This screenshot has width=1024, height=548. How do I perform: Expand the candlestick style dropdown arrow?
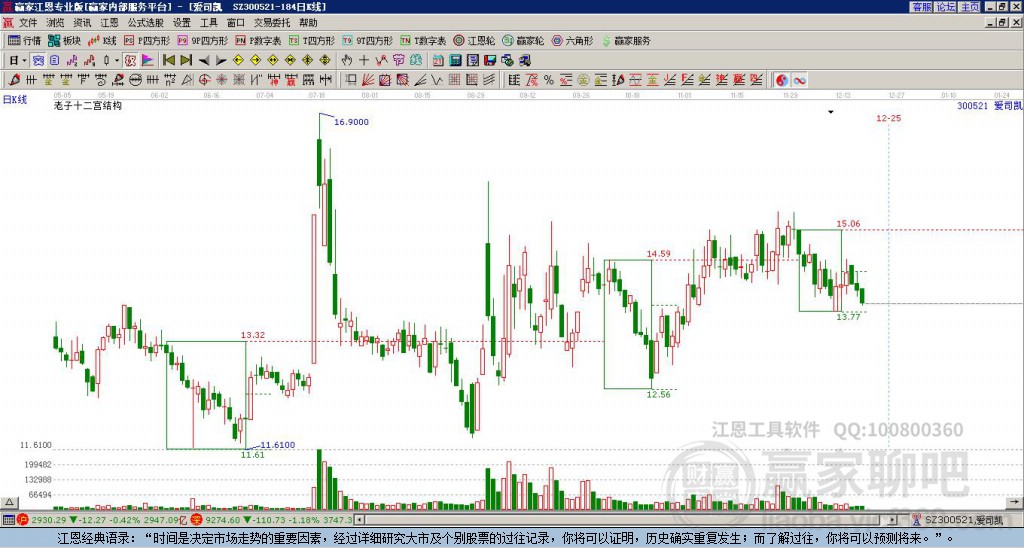pyautogui.click(x=117, y=61)
